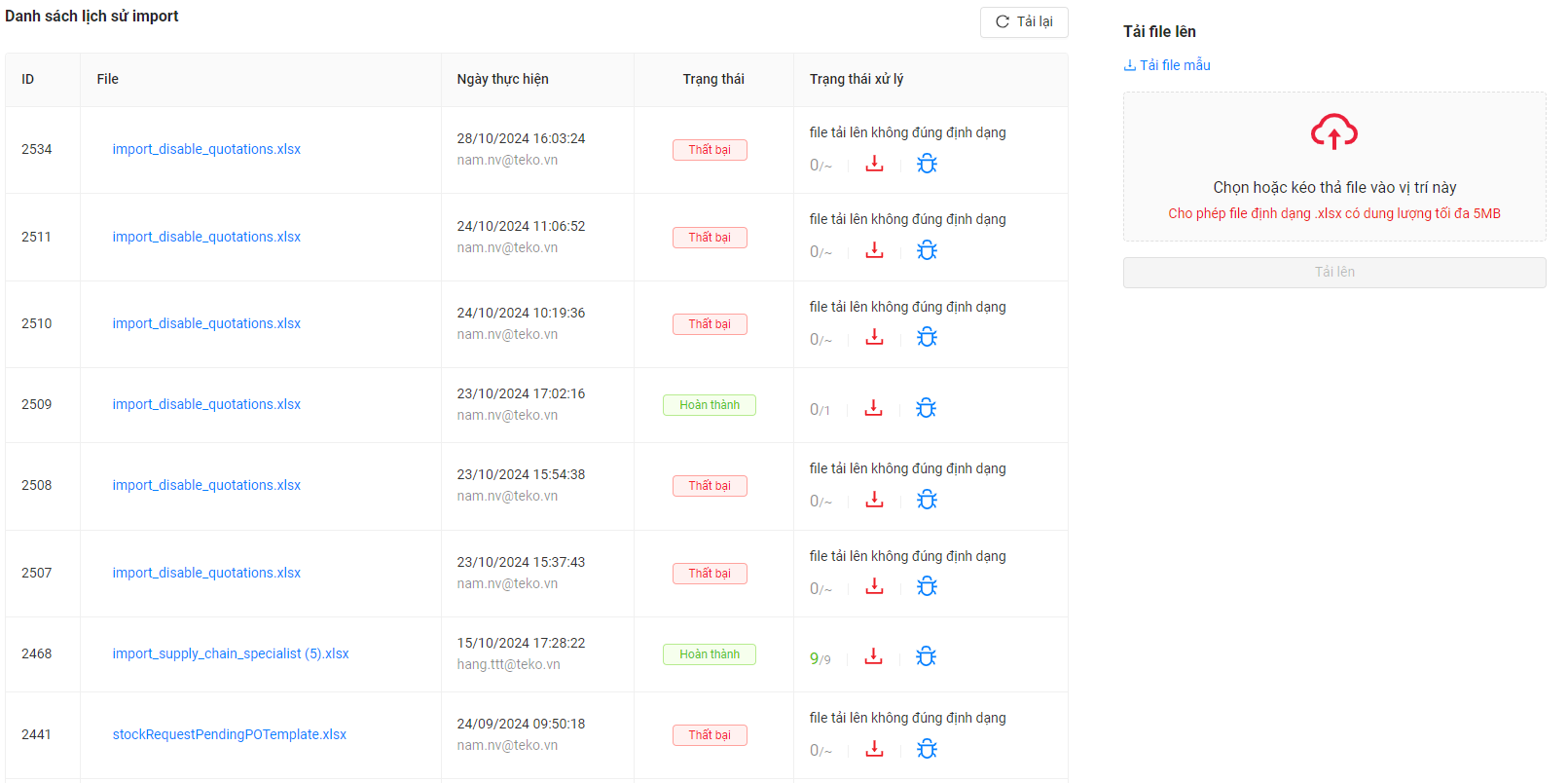This screenshot has width=1568, height=783.
Task: Click the file format hint about 5MB limit
Action: (x=1334, y=213)
